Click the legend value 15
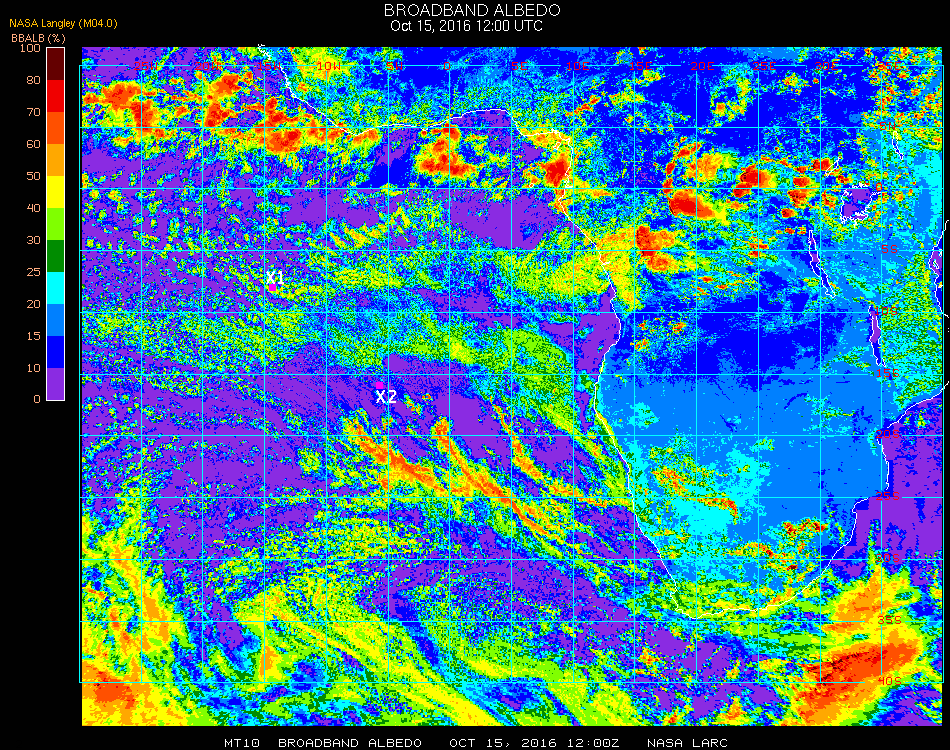950x750 pixels. pos(33,336)
